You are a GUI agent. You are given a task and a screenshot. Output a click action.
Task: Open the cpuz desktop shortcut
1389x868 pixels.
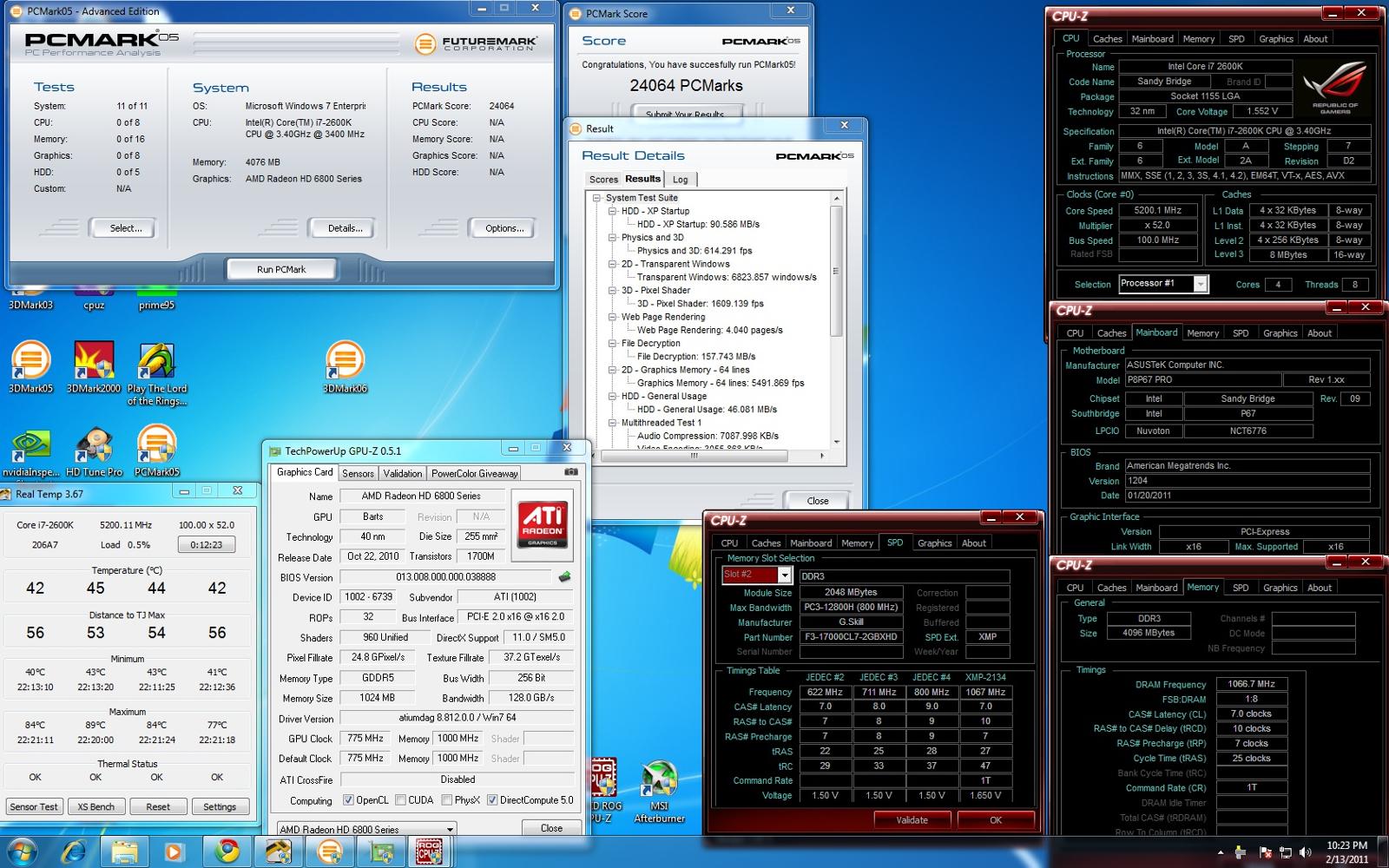pyautogui.click(x=94, y=299)
